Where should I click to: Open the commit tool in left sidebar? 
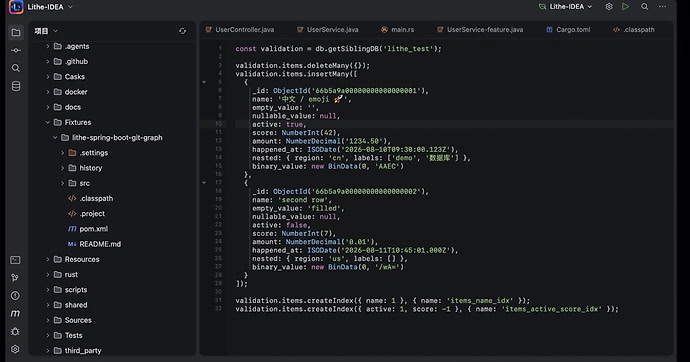click(x=16, y=50)
